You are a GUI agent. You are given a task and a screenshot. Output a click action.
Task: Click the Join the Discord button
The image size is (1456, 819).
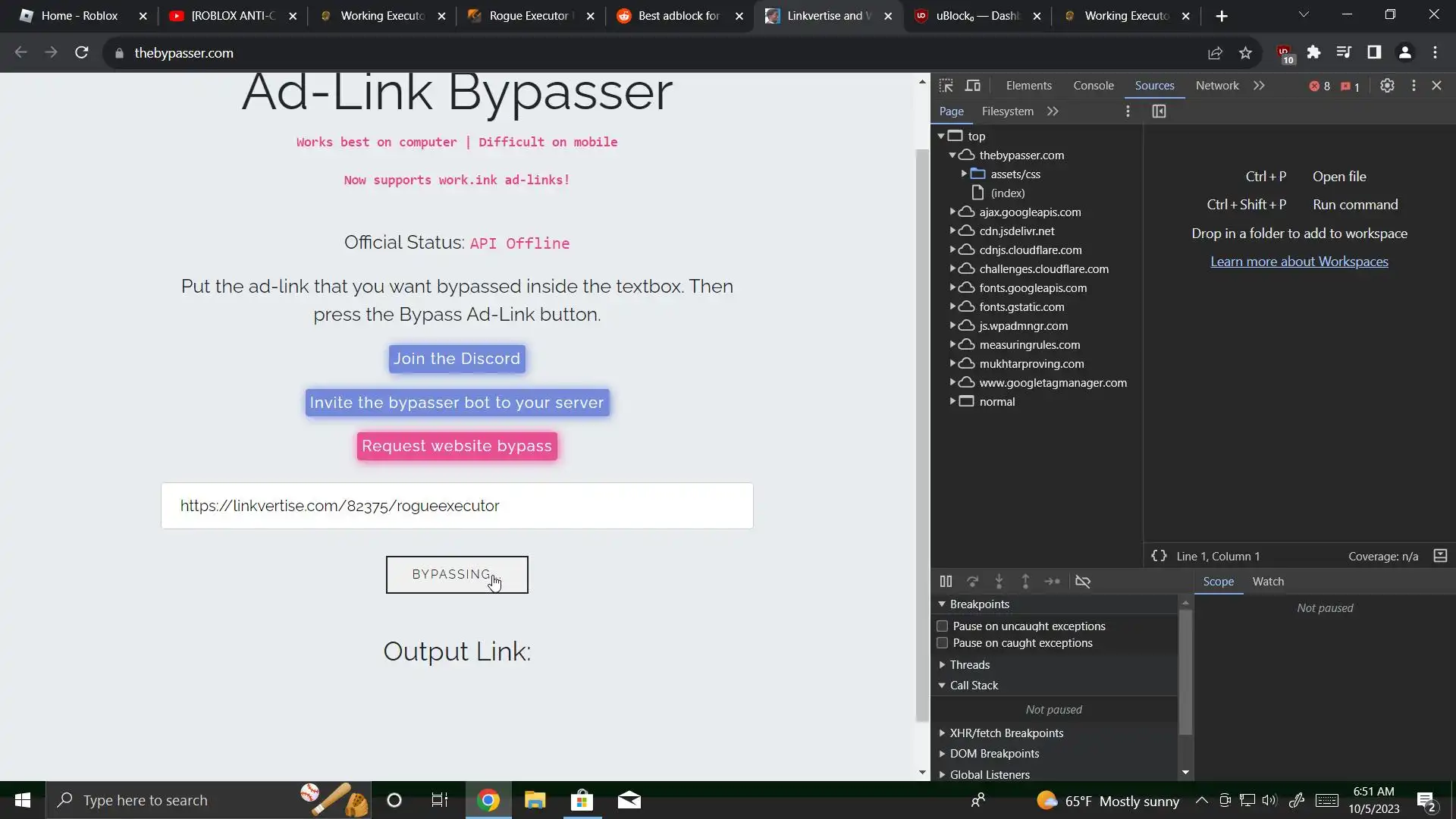[x=457, y=359]
